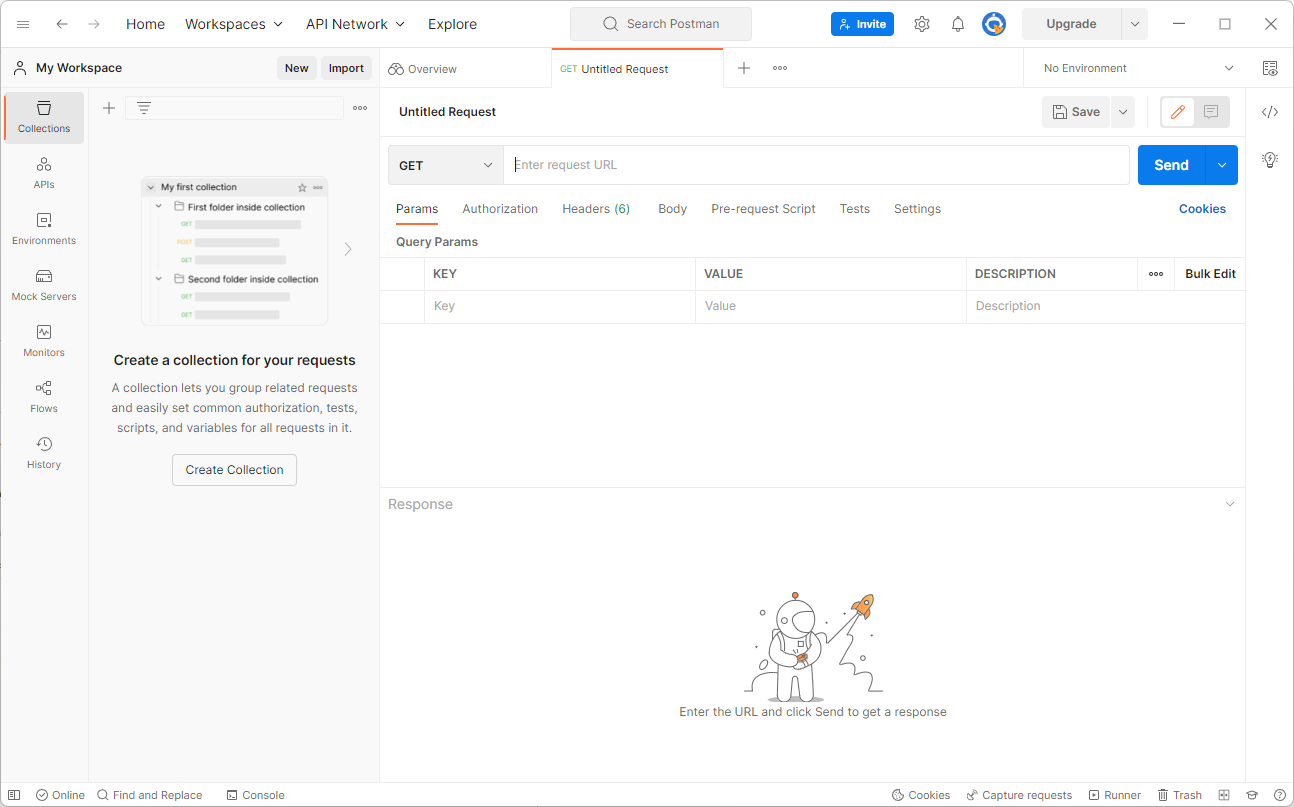Viewport: 1294px width, 807px height.
Task: Open the Pre-request Script tab
Action: 763,209
